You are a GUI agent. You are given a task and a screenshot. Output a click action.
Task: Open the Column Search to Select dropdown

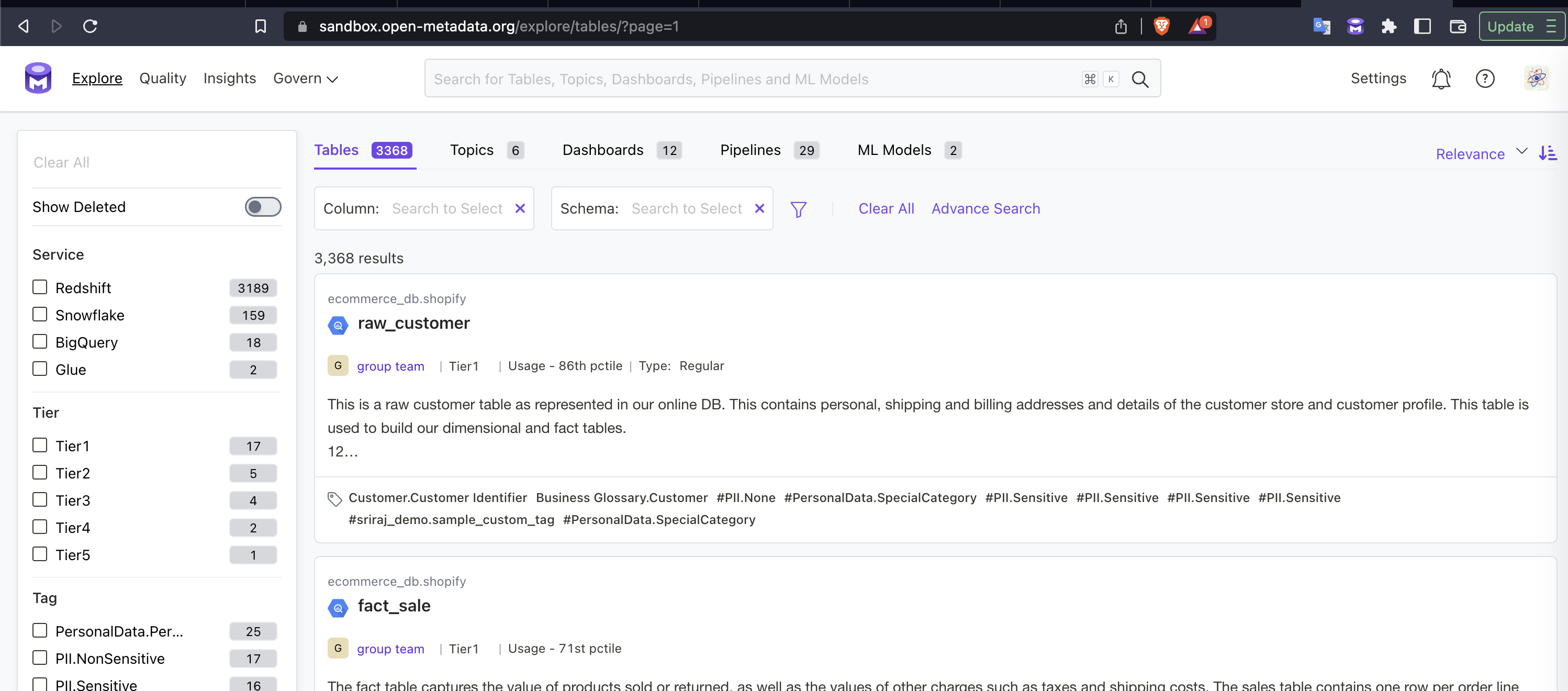tap(446, 209)
